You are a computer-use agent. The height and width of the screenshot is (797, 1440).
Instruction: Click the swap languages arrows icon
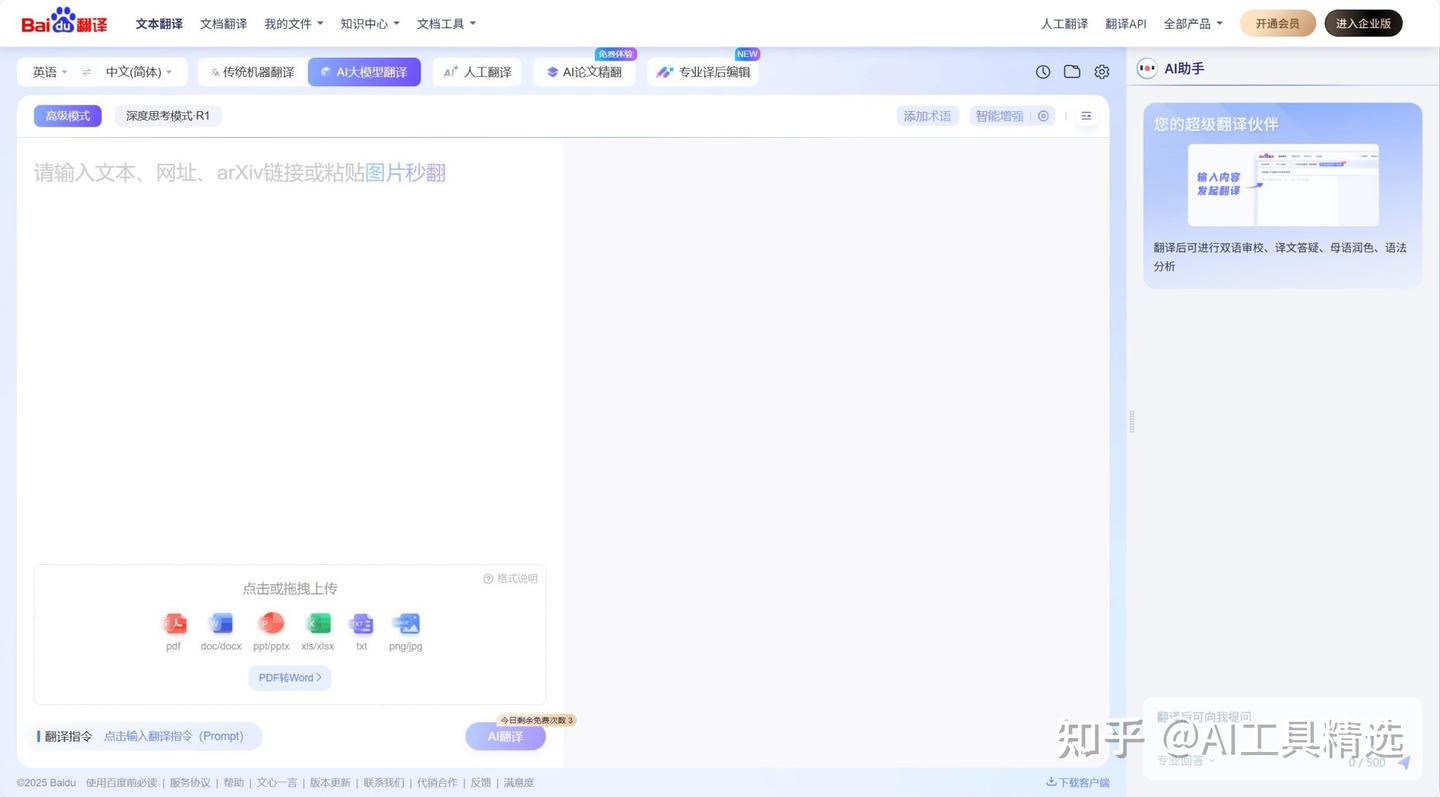(x=87, y=72)
